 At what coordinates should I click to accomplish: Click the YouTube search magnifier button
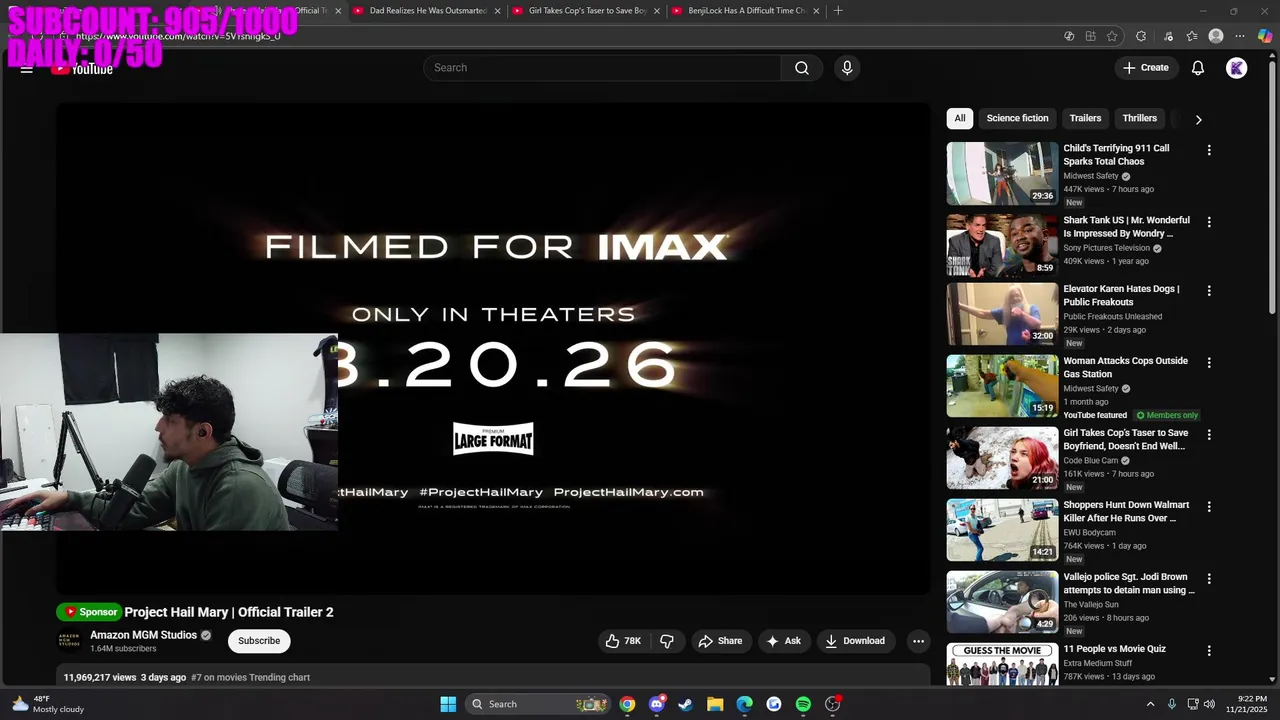802,68
